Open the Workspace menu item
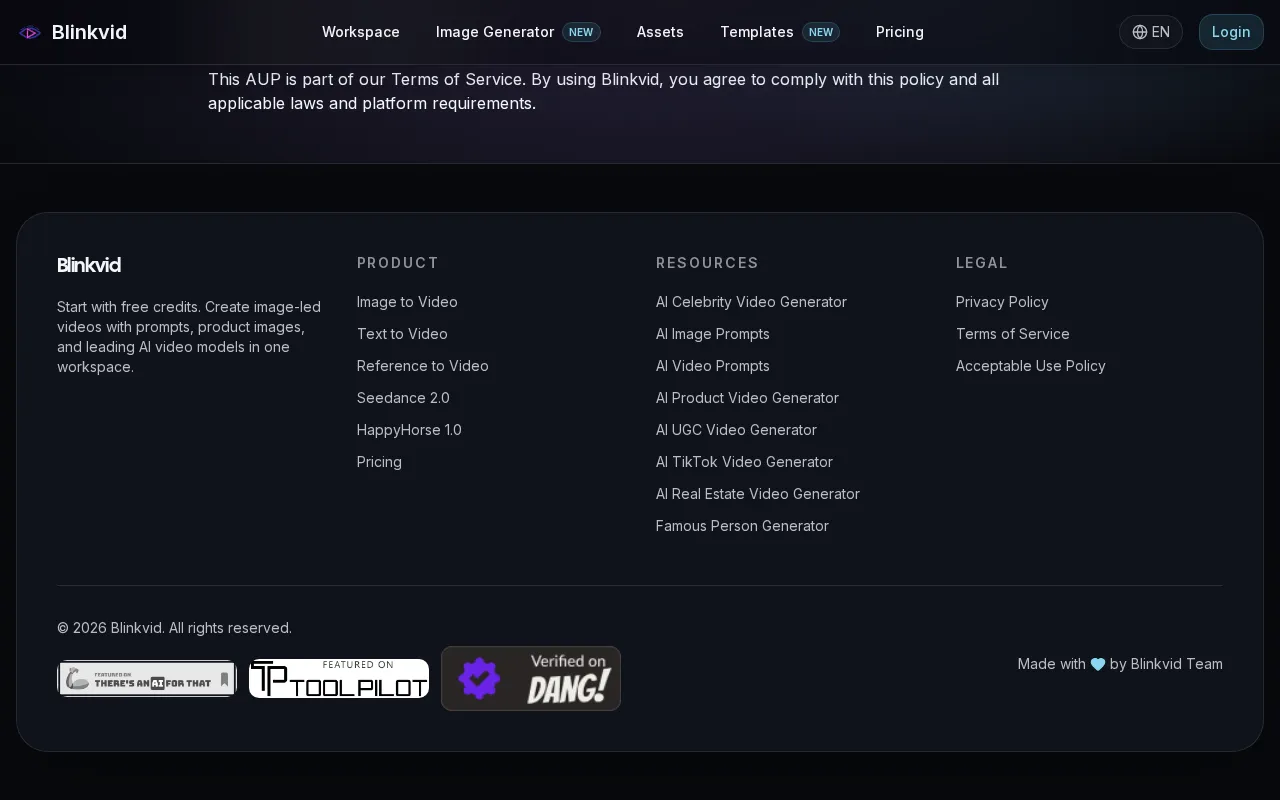 pos(361,32)
